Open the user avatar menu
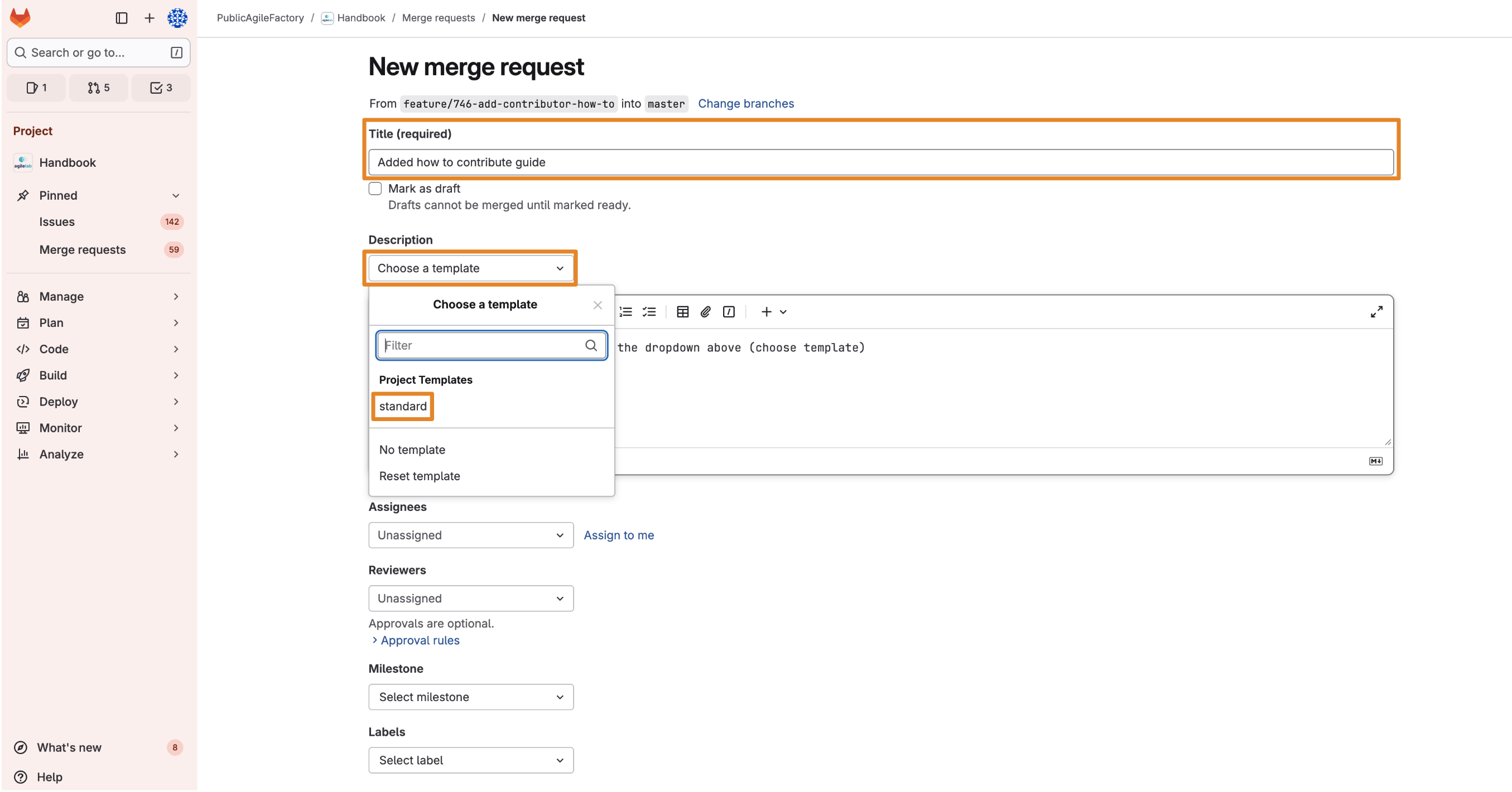Image resolution: width=1512 pixels, height=792 pixels. 177,18
